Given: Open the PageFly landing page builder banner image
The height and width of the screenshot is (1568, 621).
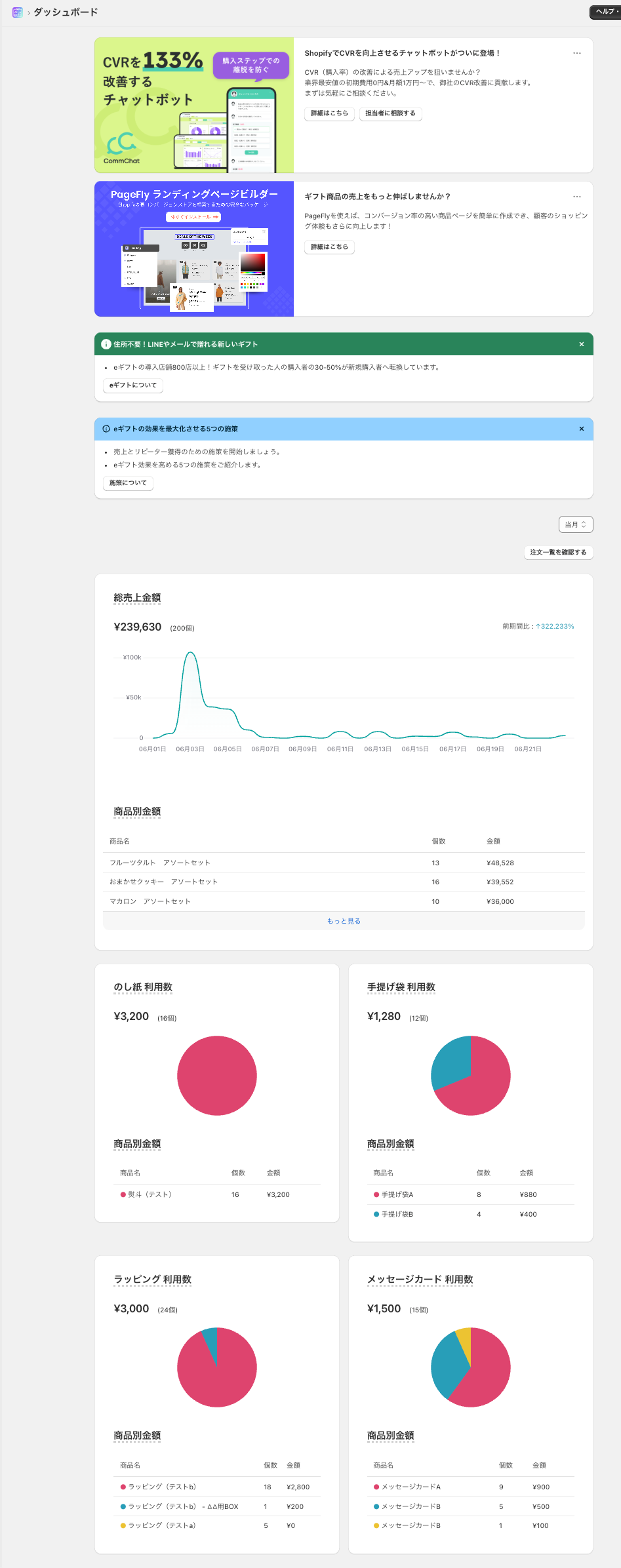Looking at the screenshot, I should point(194,249).
